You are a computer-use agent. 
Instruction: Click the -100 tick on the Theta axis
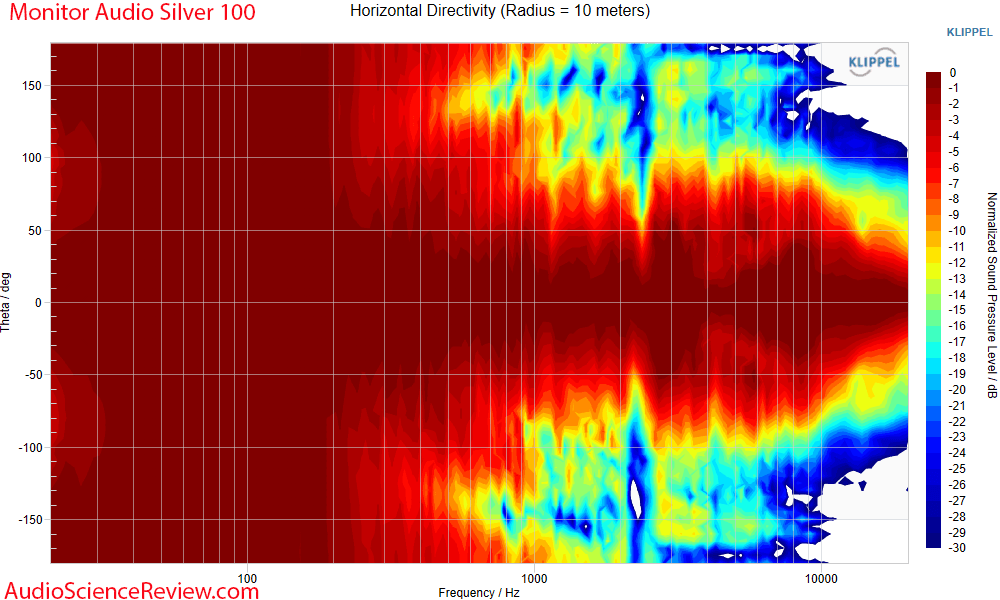coord(30,448)
